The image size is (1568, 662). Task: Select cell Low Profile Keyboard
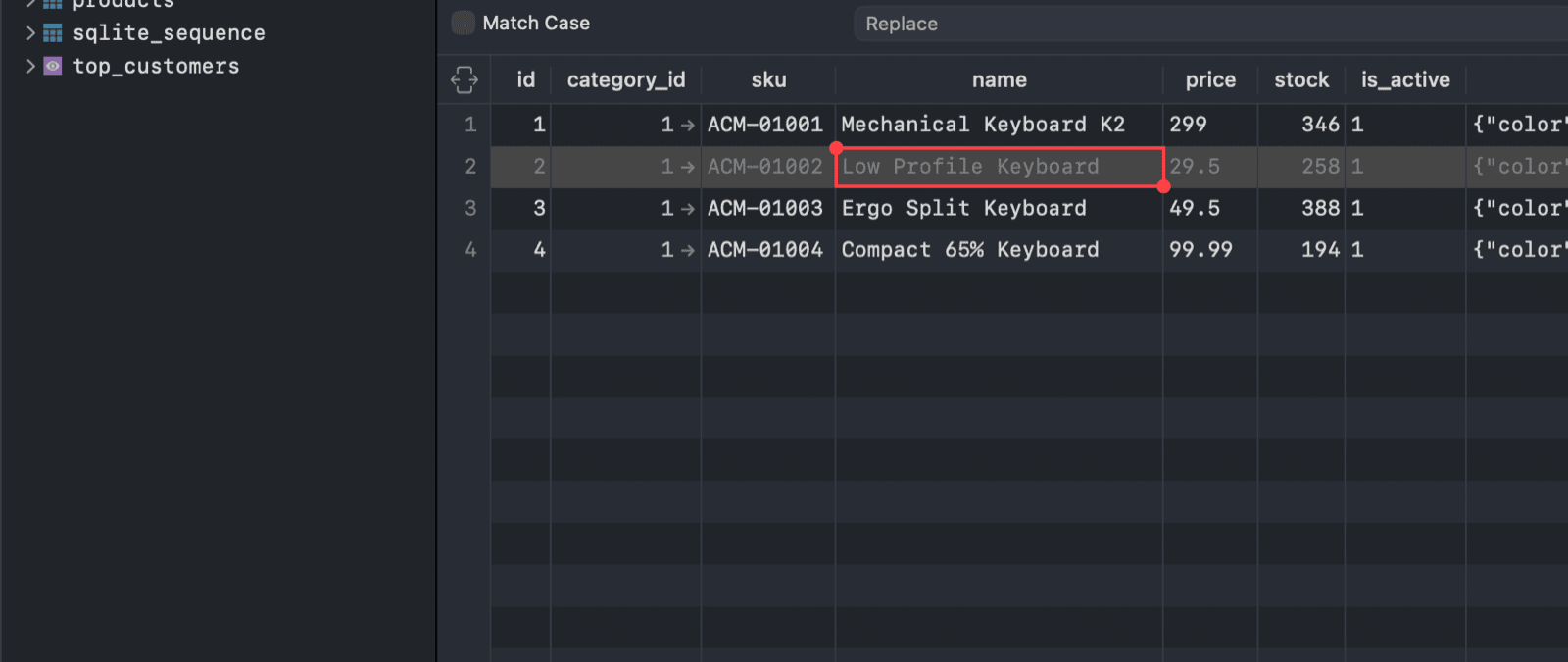(x=1000, y=167)
